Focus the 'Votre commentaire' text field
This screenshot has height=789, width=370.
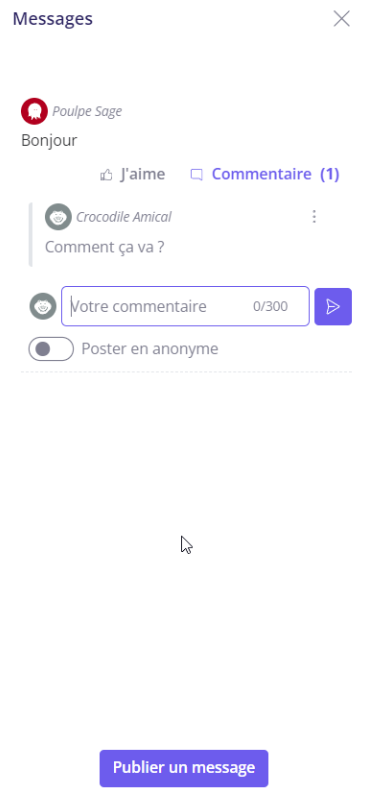185,306
